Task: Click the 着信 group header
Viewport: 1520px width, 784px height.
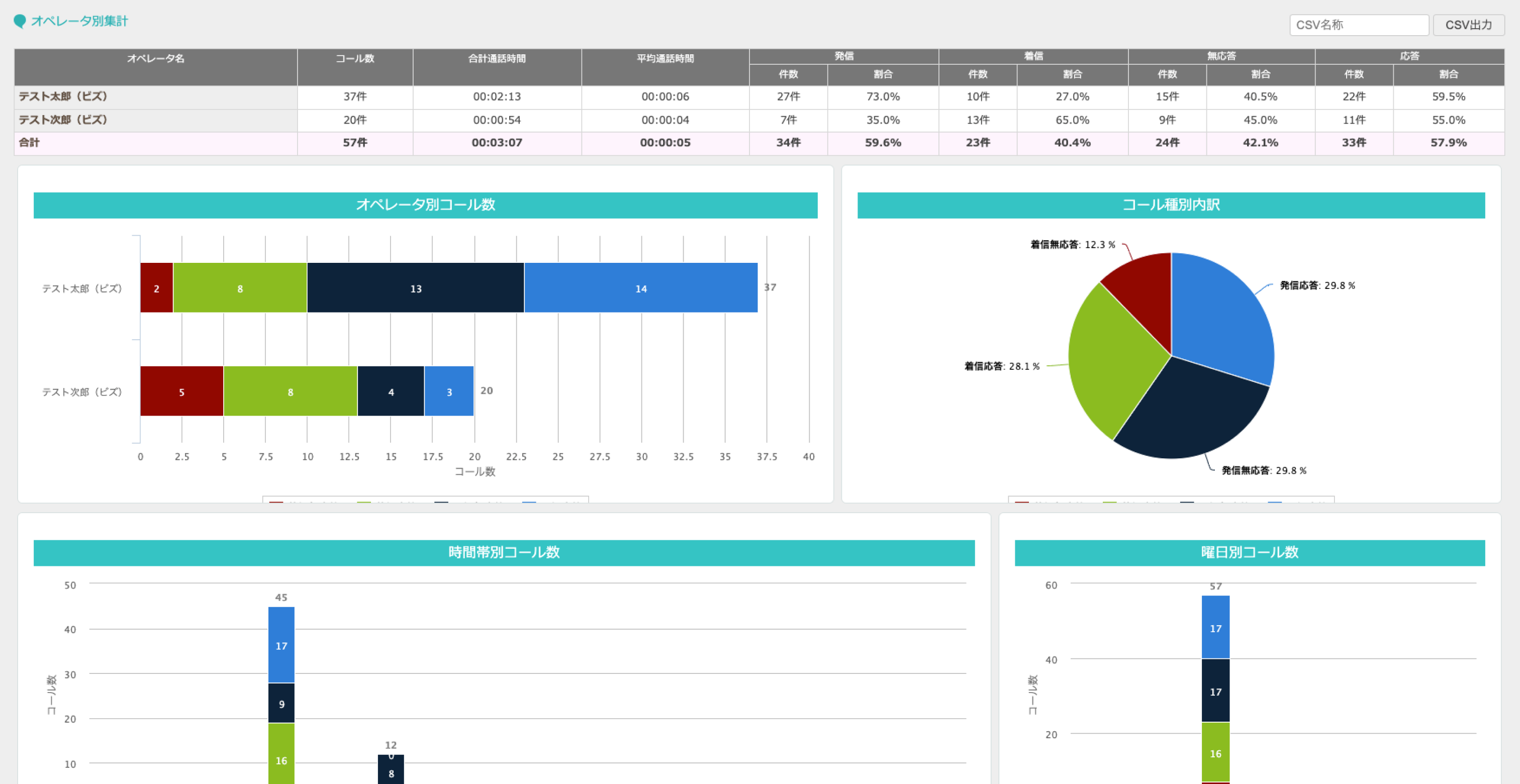Action: (1033, 56)
